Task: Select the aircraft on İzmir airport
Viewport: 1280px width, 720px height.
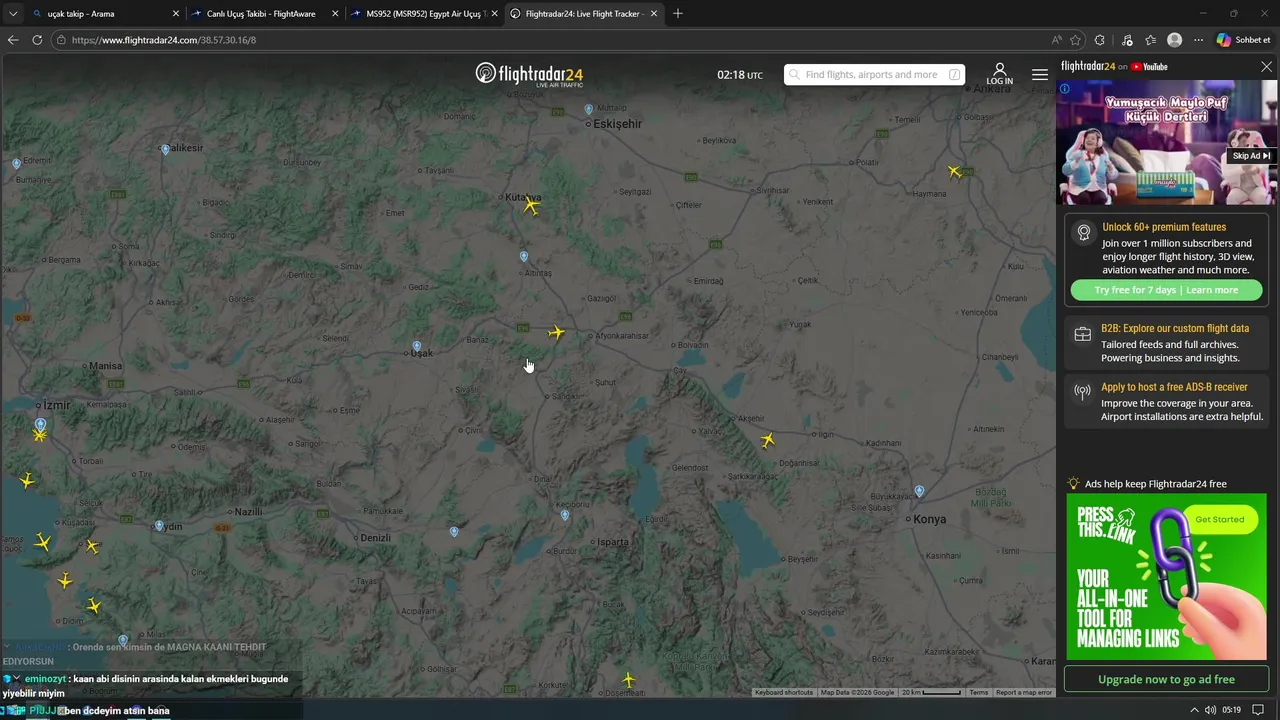Action: [x=39, y=435]
